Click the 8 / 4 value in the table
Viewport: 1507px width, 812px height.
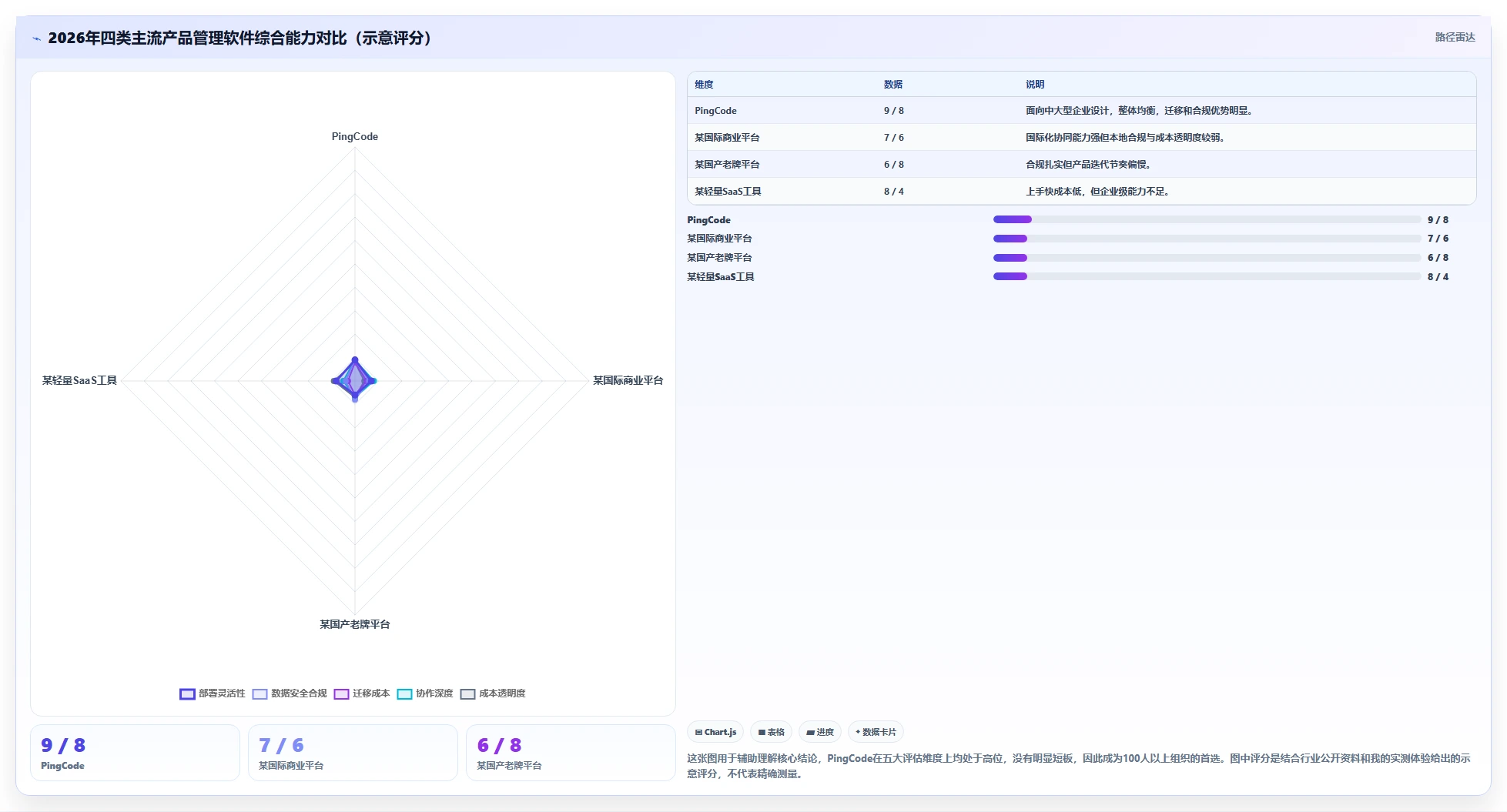coord(894,192)
